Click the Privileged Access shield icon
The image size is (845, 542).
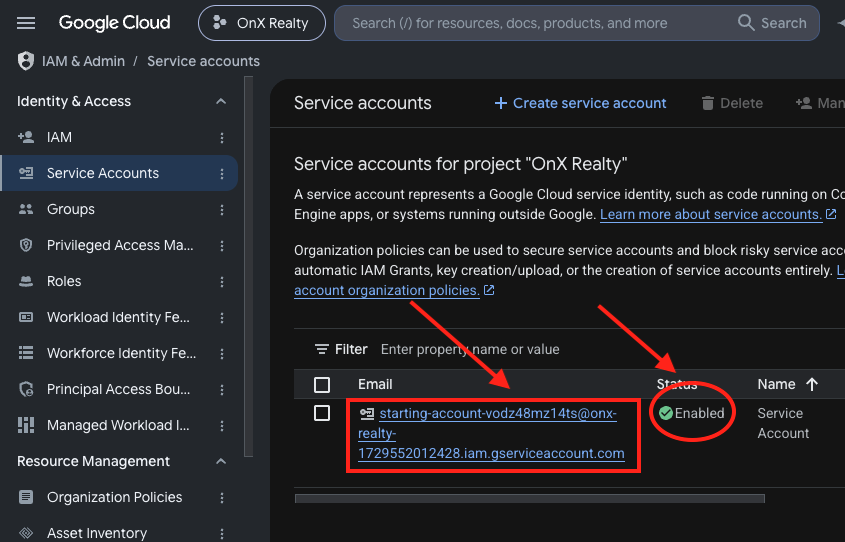pyautogui.click(x=26, y=245)
